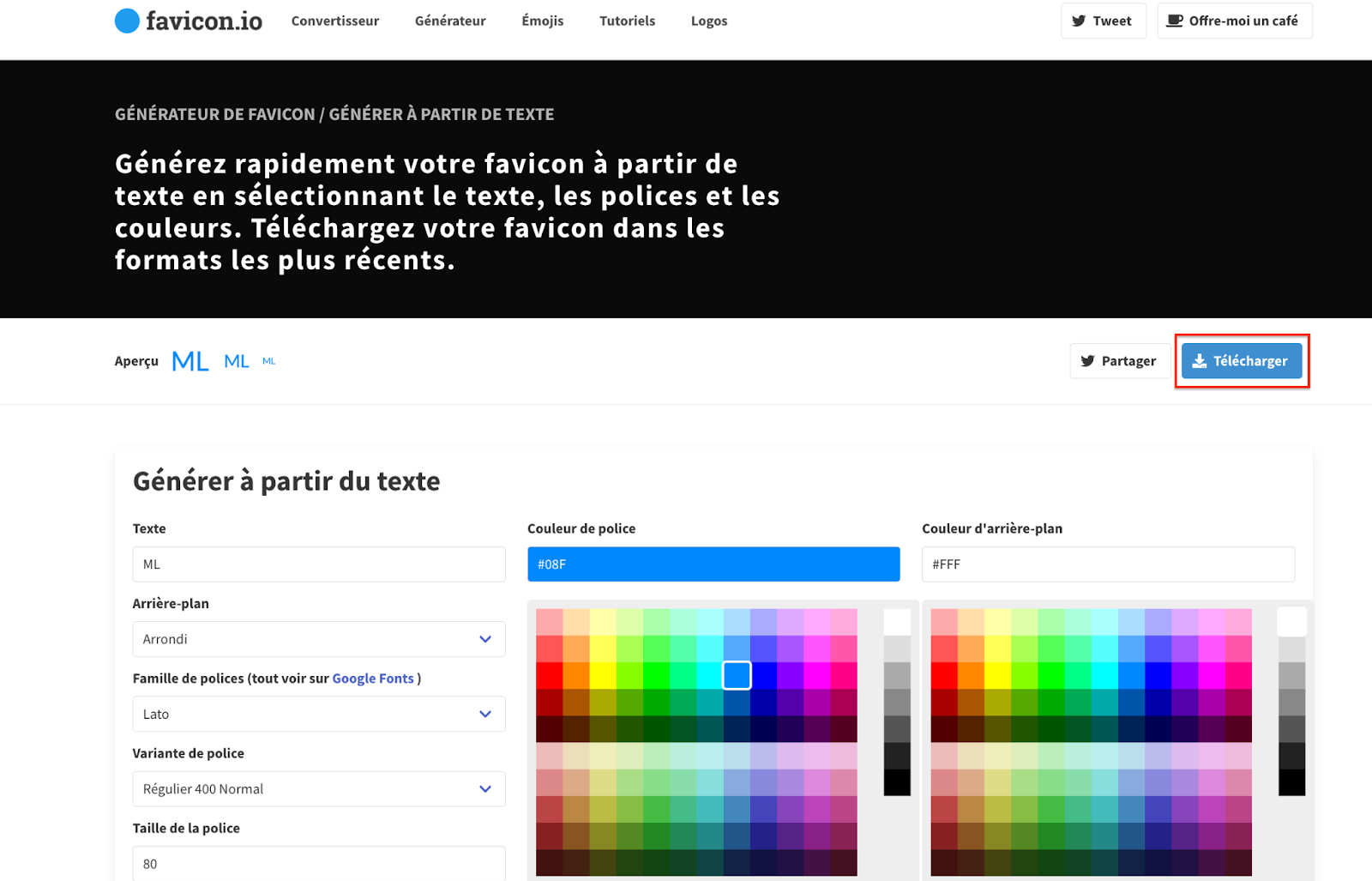Viewport: 1372px width, 881px height.
Task: Open the Arrière-plan dropdown showing 'Arrondi'
Action: coord(318,638)
